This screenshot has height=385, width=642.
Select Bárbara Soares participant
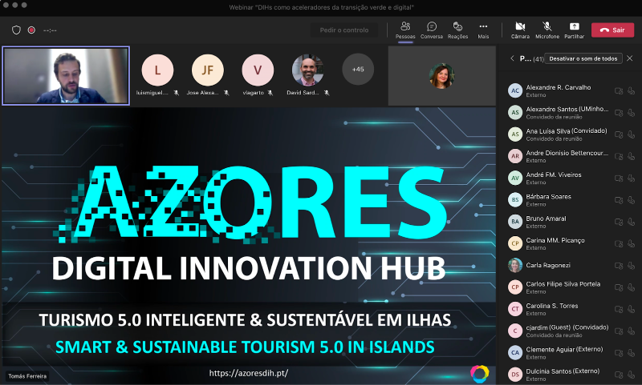(570, 200)
